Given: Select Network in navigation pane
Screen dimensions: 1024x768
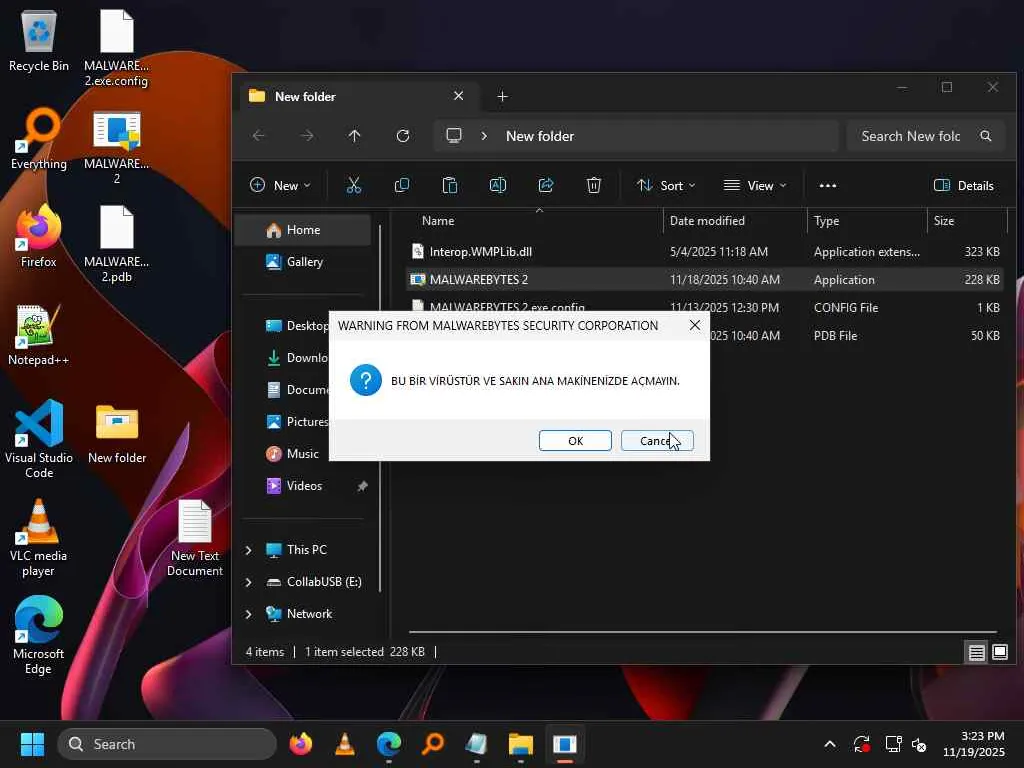Looking at the screenshot, I should click(308, 614).
